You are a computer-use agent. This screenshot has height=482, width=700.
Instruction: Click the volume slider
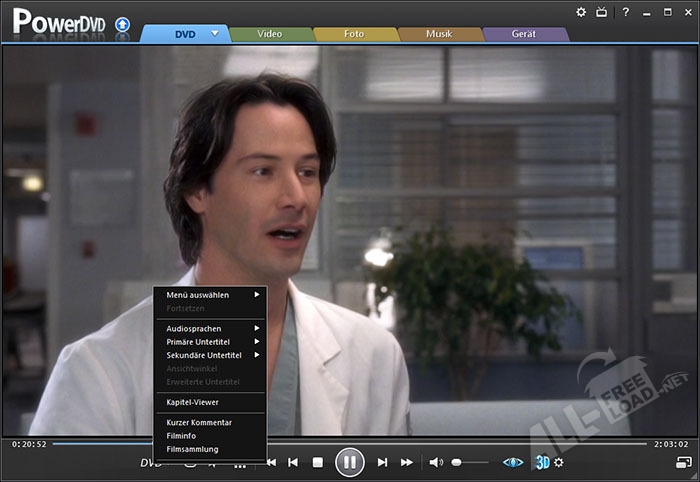click(470, 462)
